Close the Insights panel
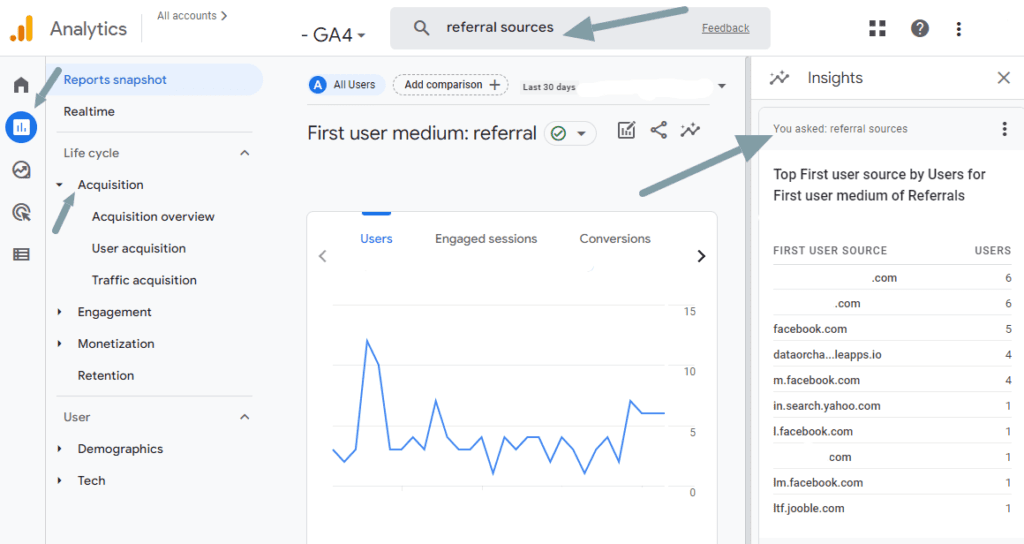Viewport: 1024px width, 544px height. tap(1004, 78)
